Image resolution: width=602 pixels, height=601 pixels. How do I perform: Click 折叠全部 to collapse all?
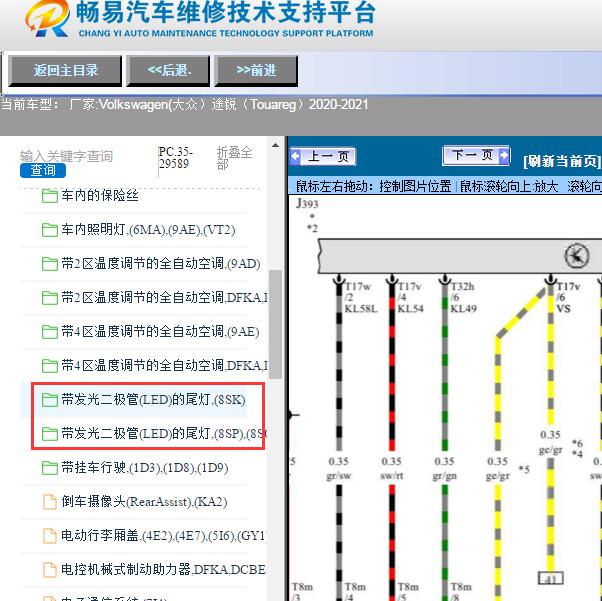[x=234, y=157]
